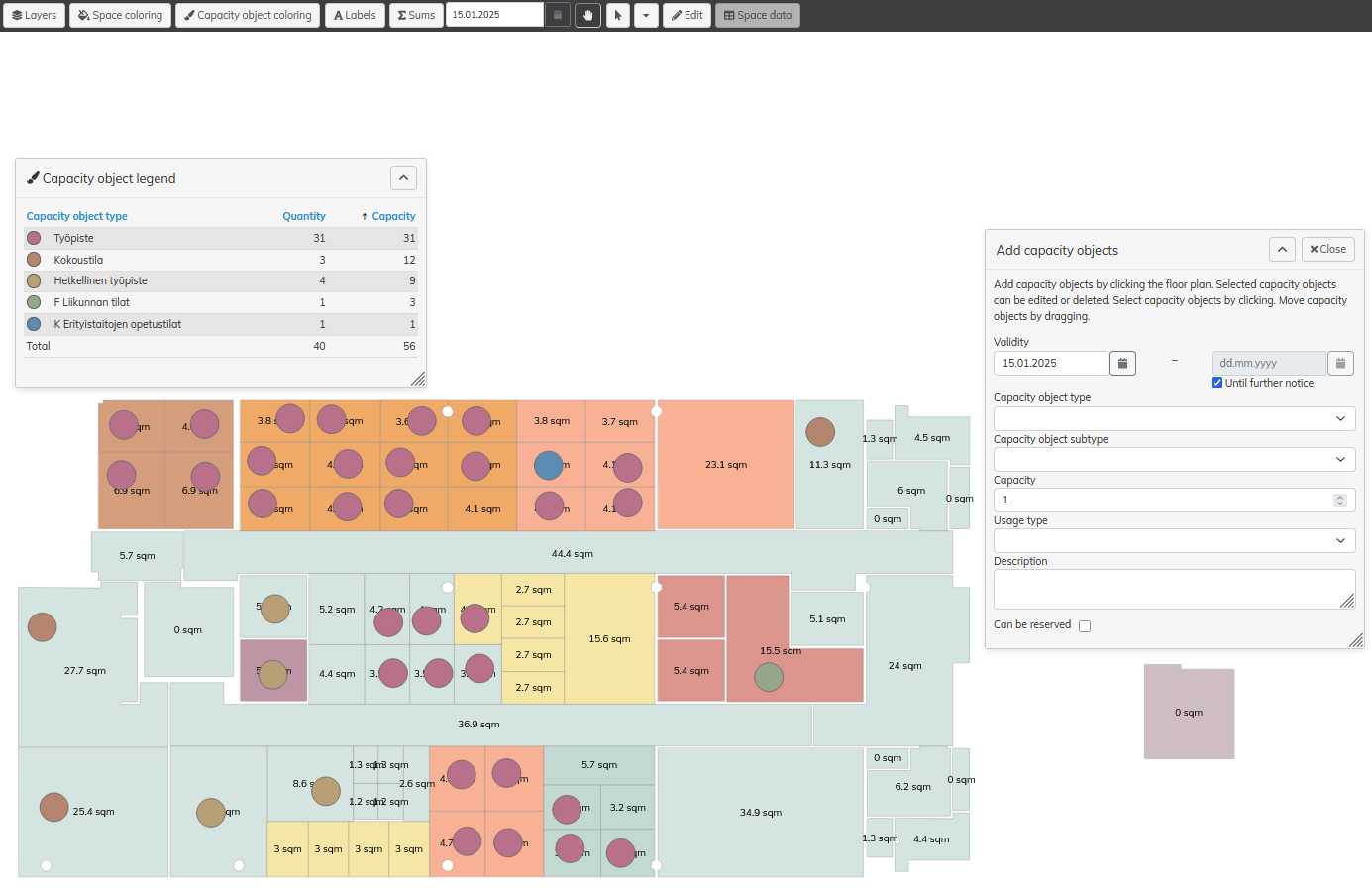Open validity start date calendar
Image resolution: width=1372 pixels, height=894 pixels.
click(1122, 364)
